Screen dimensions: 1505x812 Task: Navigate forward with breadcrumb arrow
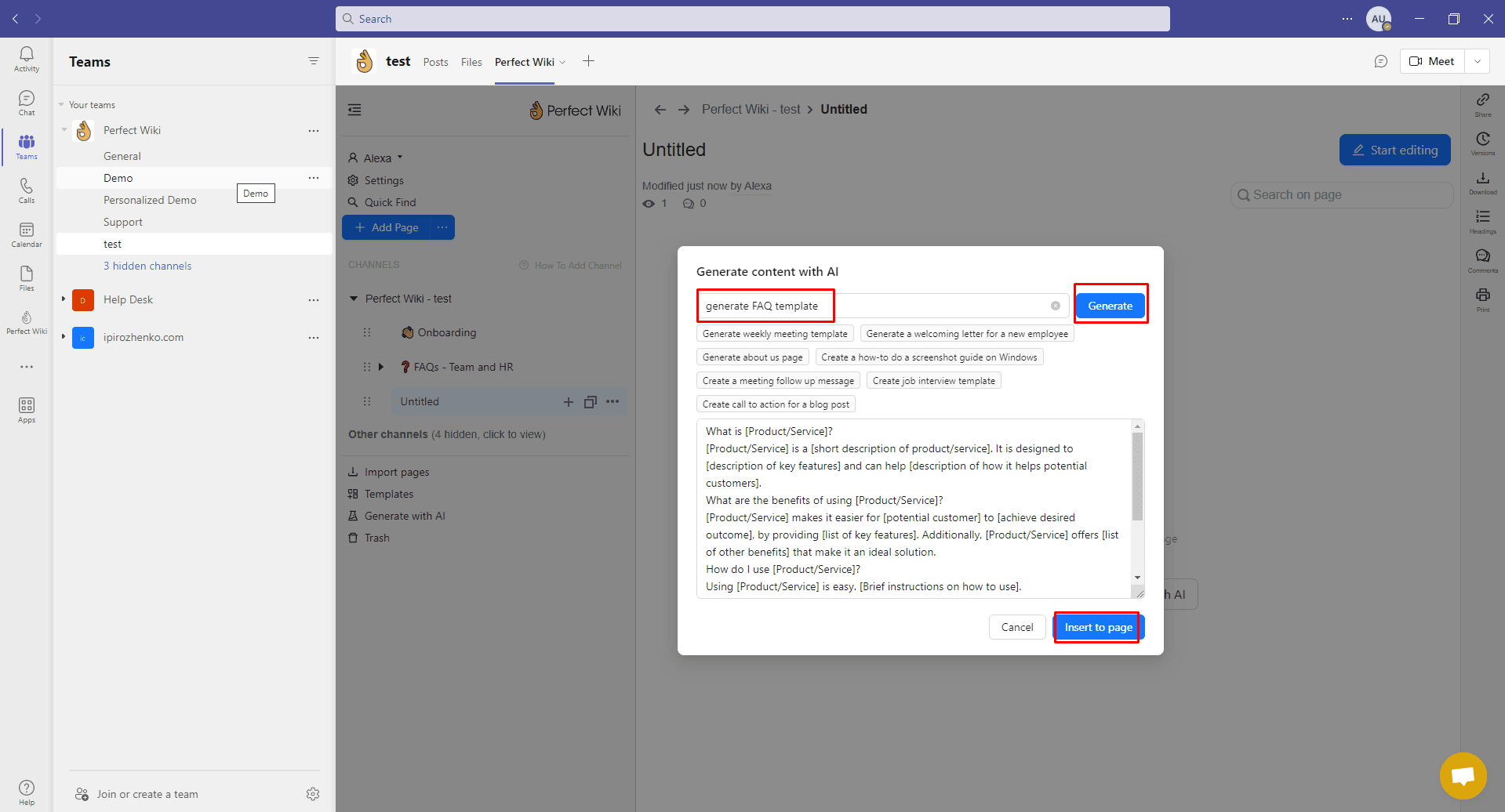tap(684, 110)
